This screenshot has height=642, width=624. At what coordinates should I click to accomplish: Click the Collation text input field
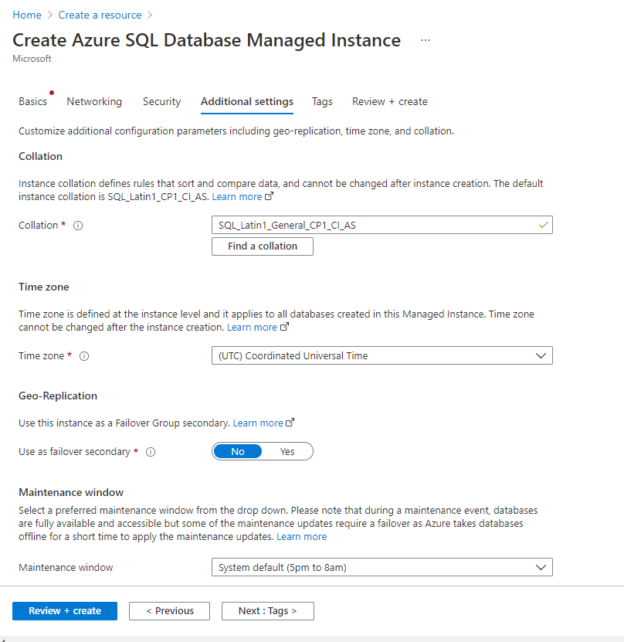[375, 226]
